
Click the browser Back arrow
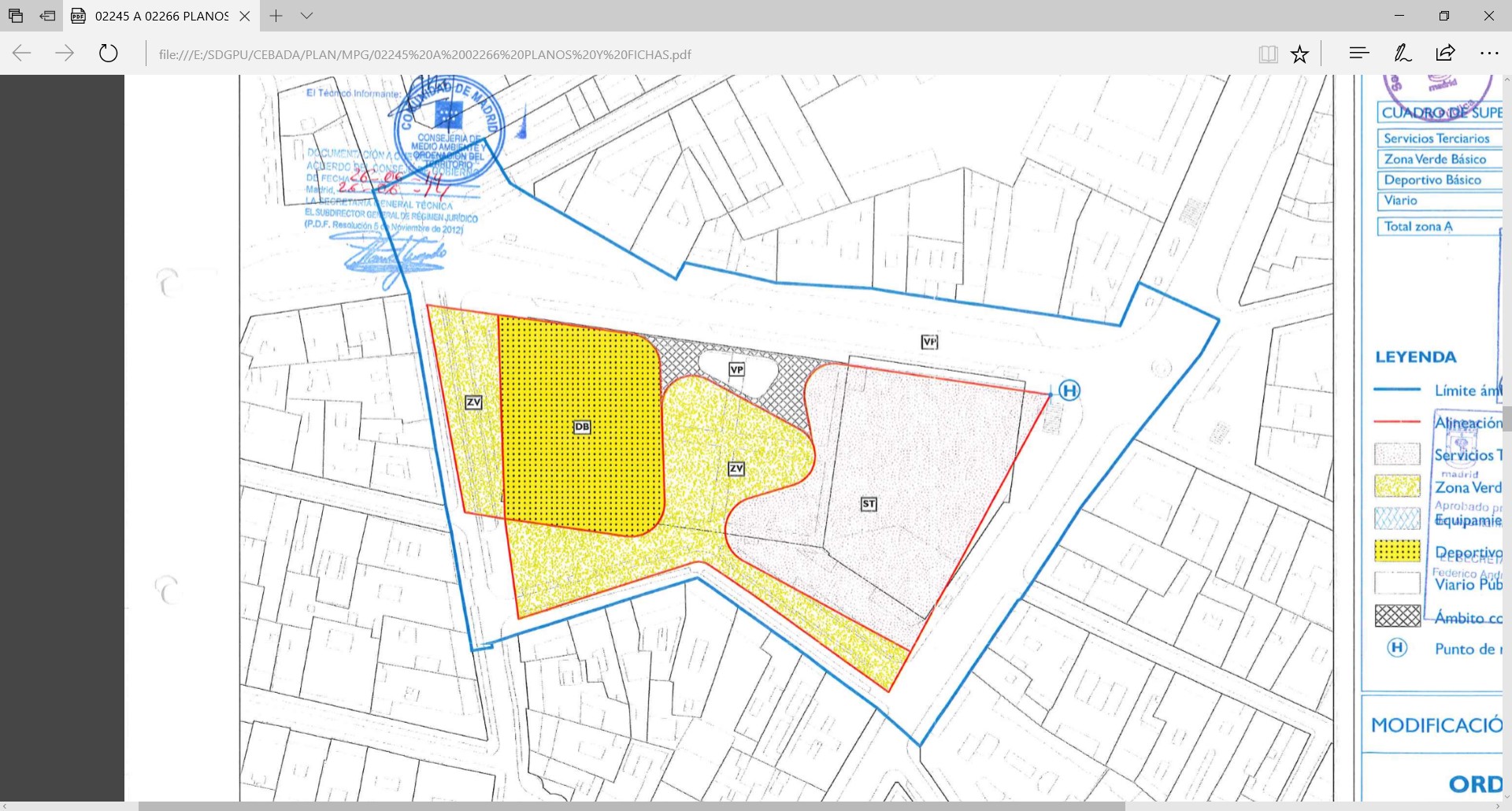[22, 54]
